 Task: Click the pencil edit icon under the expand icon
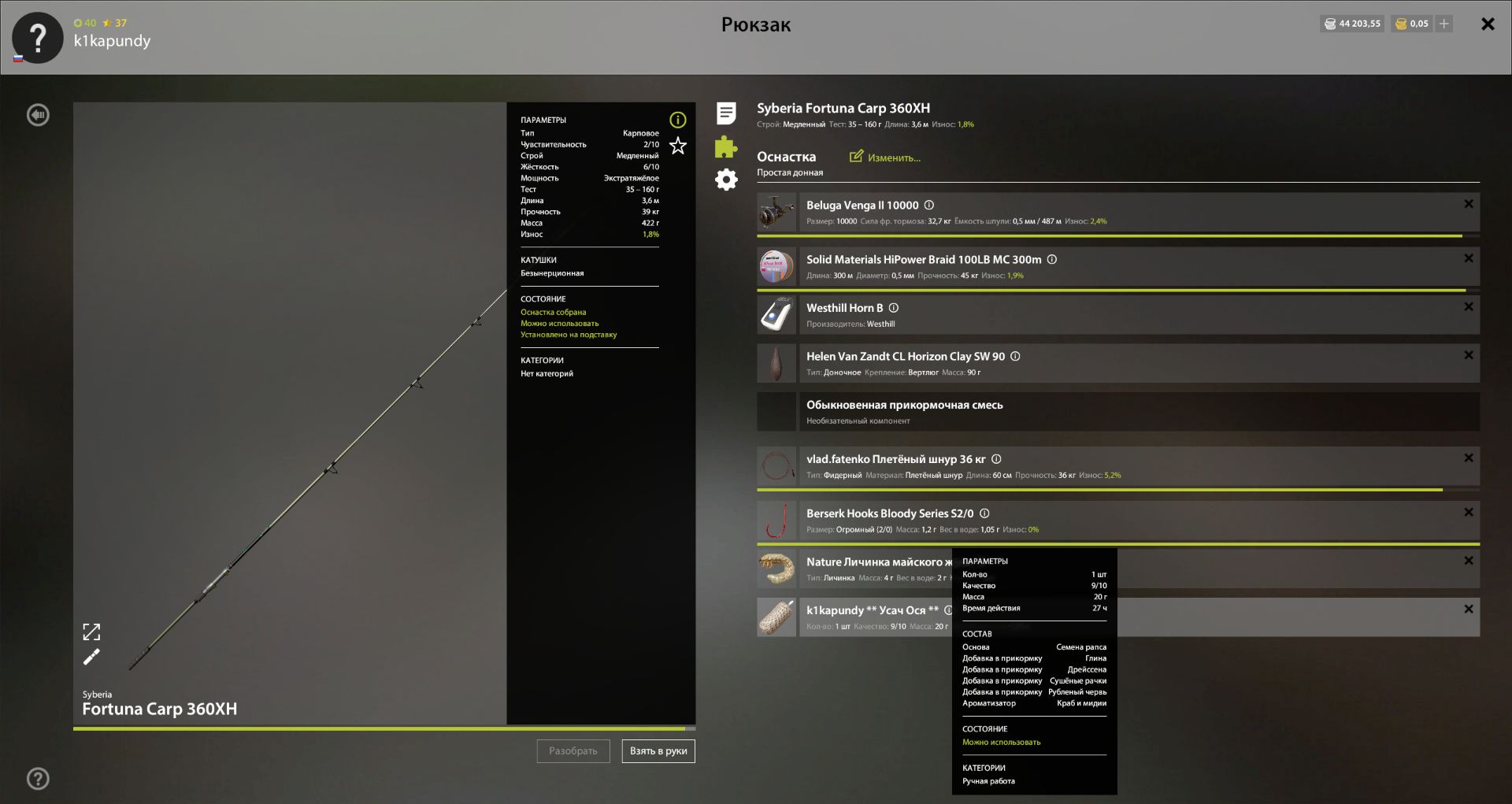[x=92, y=657]
